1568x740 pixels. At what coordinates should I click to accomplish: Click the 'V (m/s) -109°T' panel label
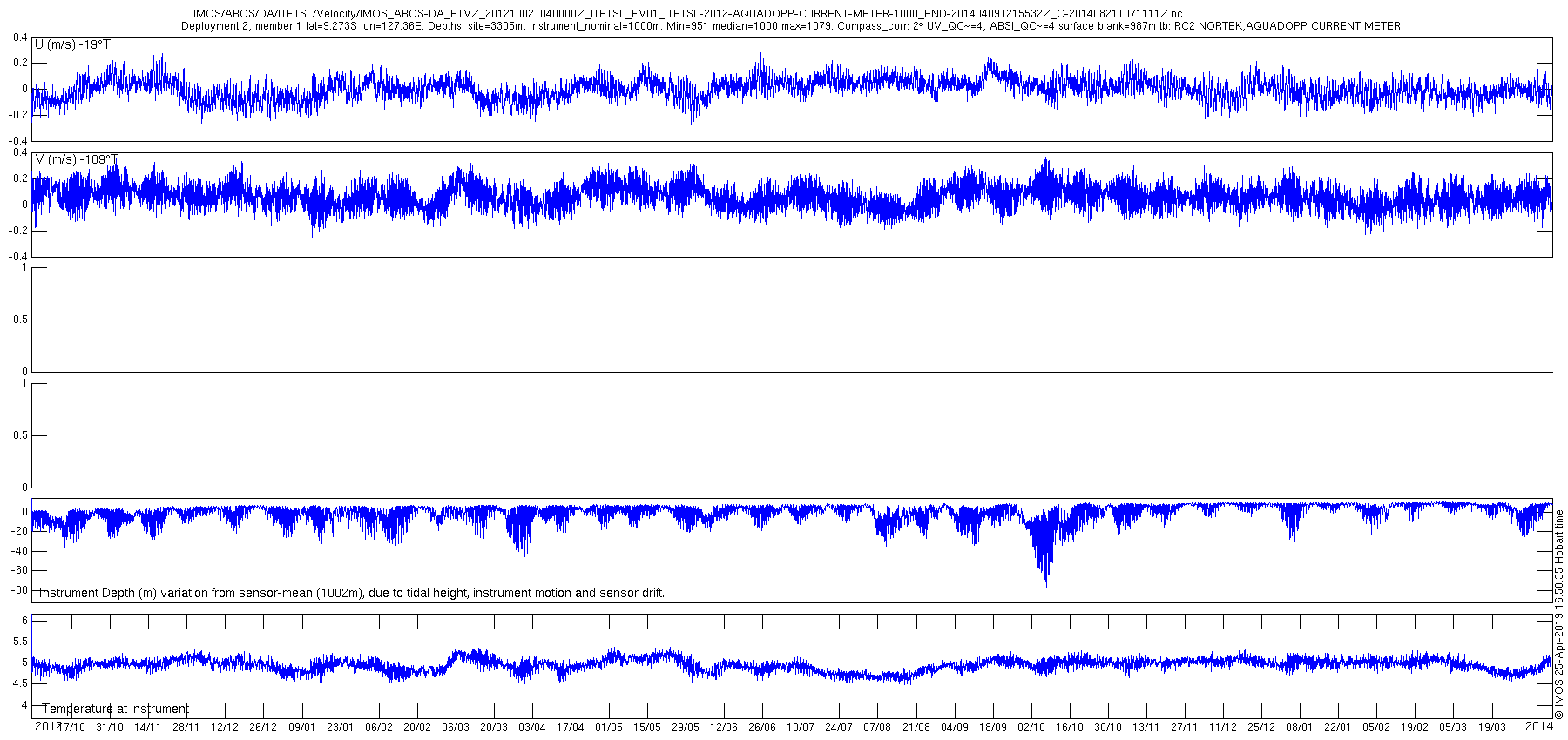coord(77,159)
